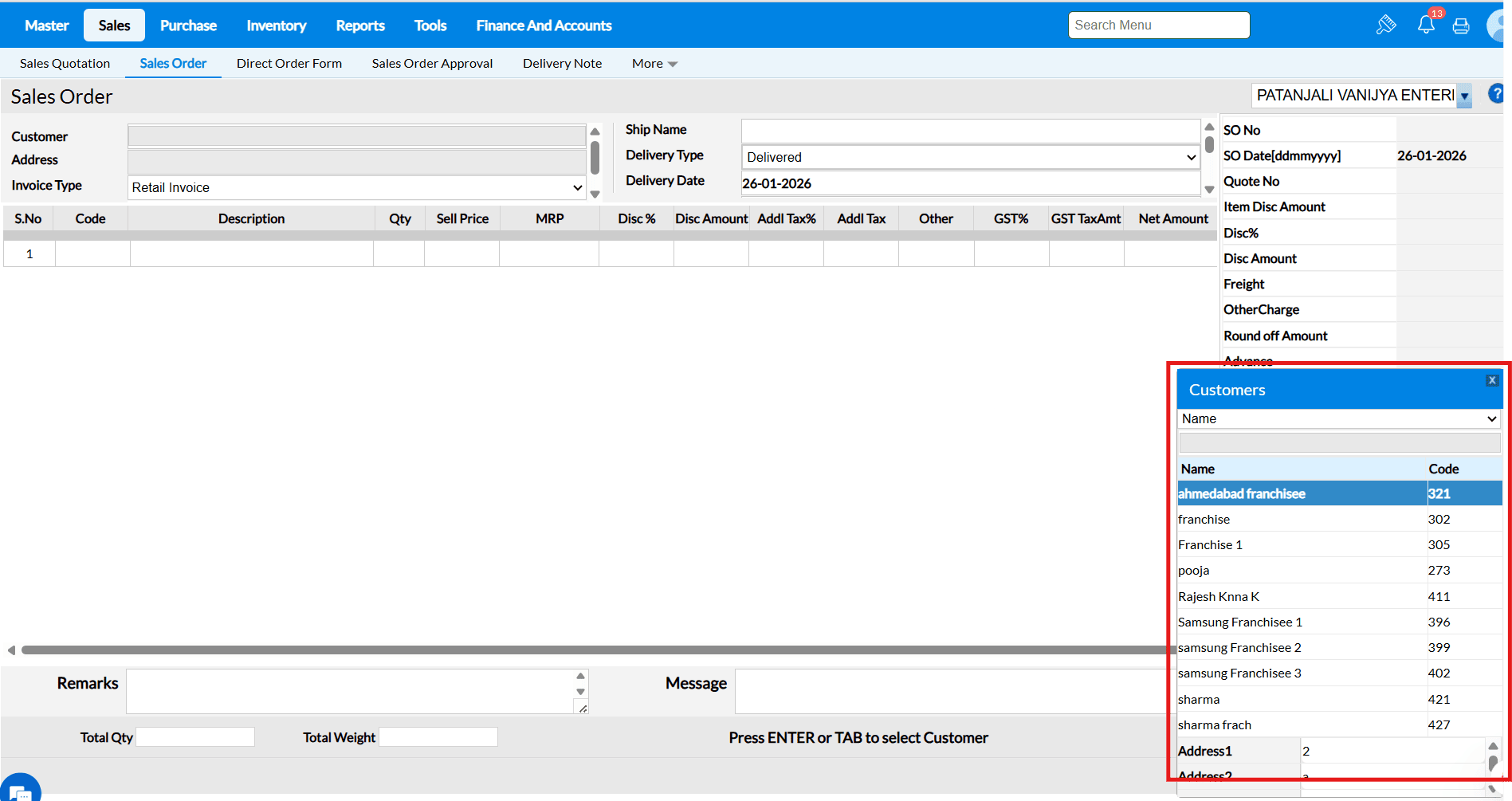Open the Sales Order Approval tab
This screenshot has width=1512, height=801.
pyautogui.click(x=432, y=64)
